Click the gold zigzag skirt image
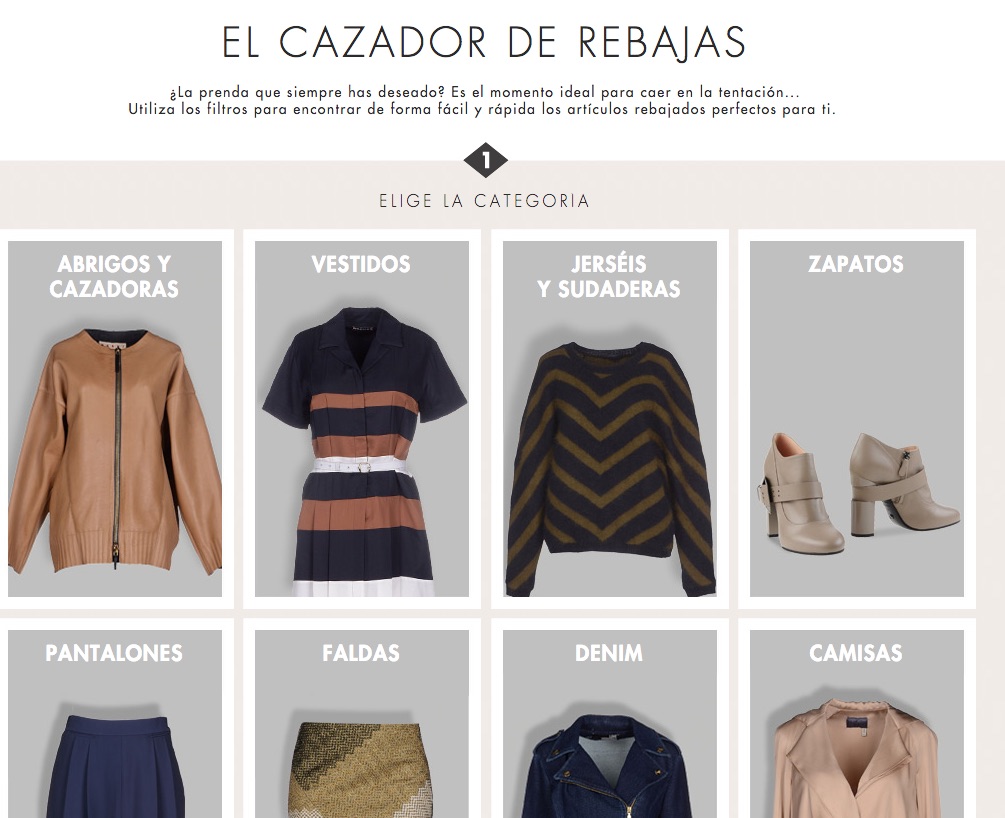Image resolution: width=1005 pixels, height=818 pixels. pyautogui.click(x=360, y=770)
